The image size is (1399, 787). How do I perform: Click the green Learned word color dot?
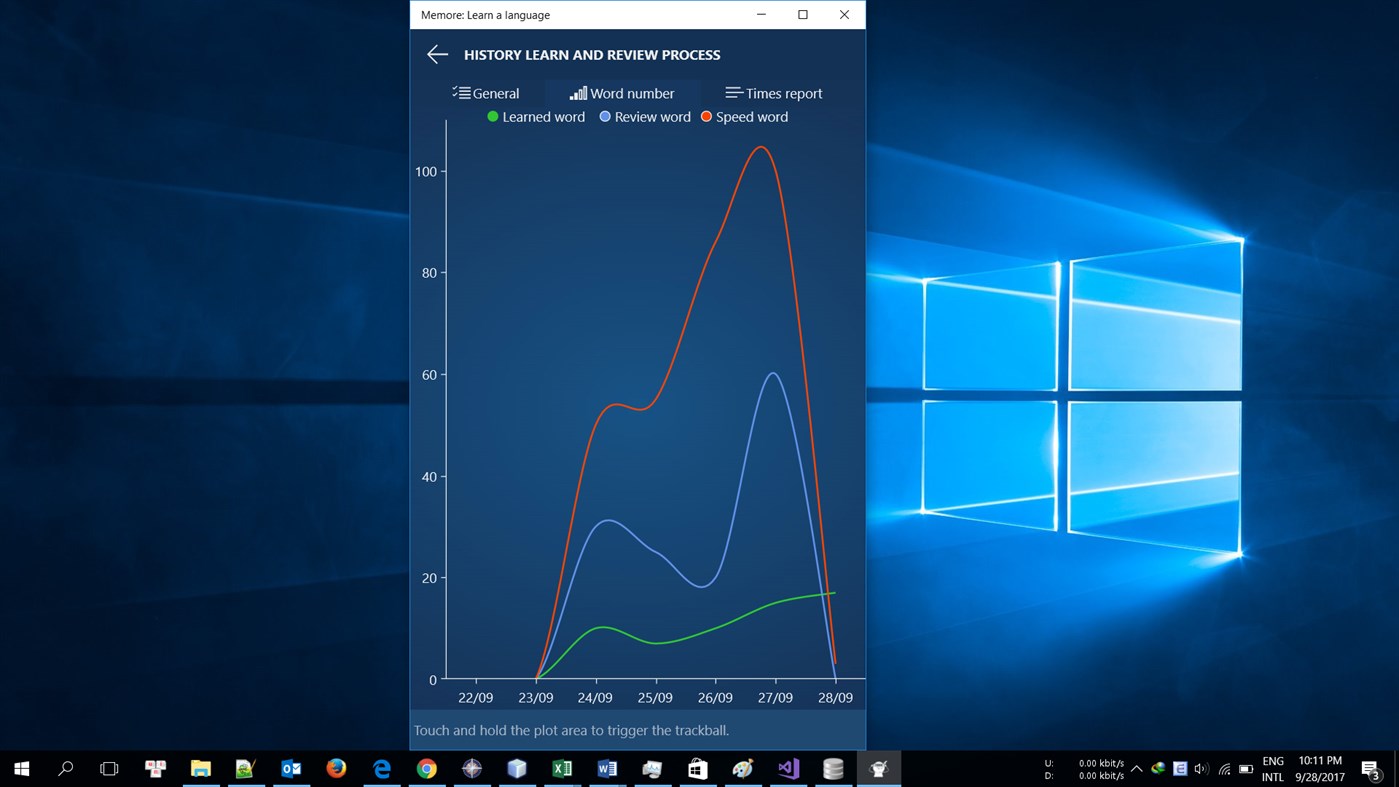492,116
